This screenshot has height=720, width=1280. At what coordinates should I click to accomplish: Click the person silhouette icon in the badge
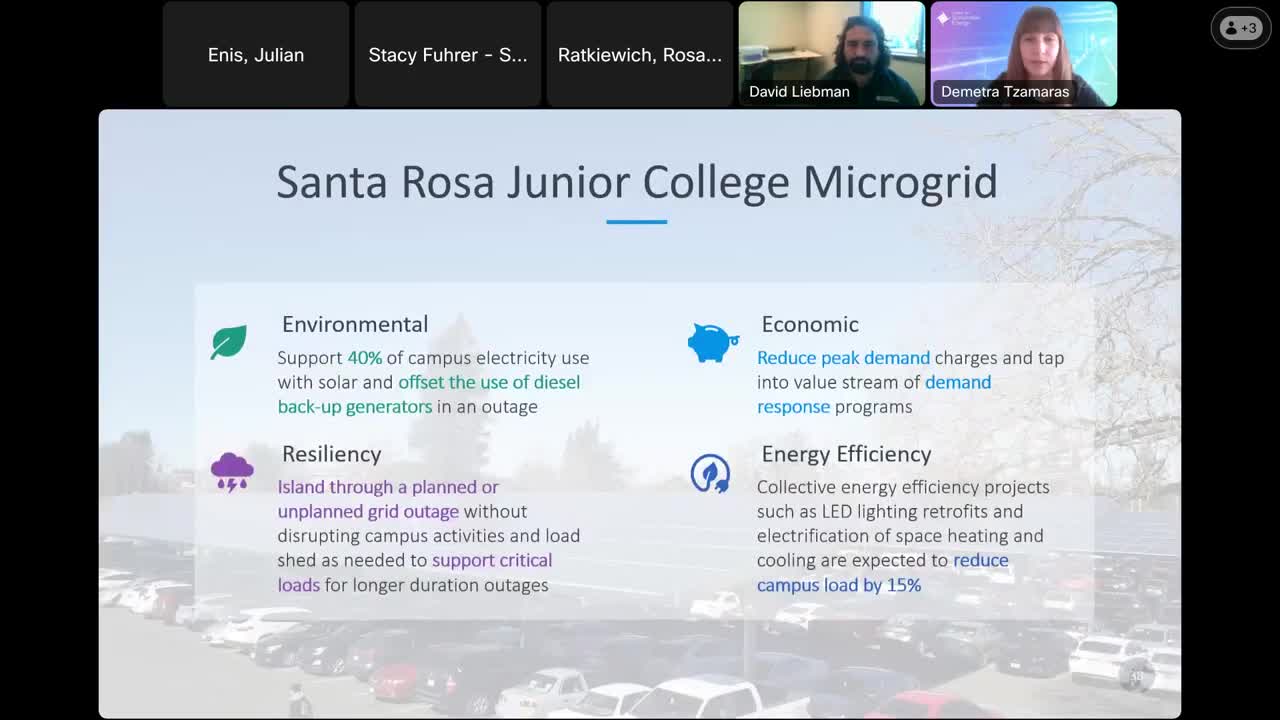tap(1230, 28)
